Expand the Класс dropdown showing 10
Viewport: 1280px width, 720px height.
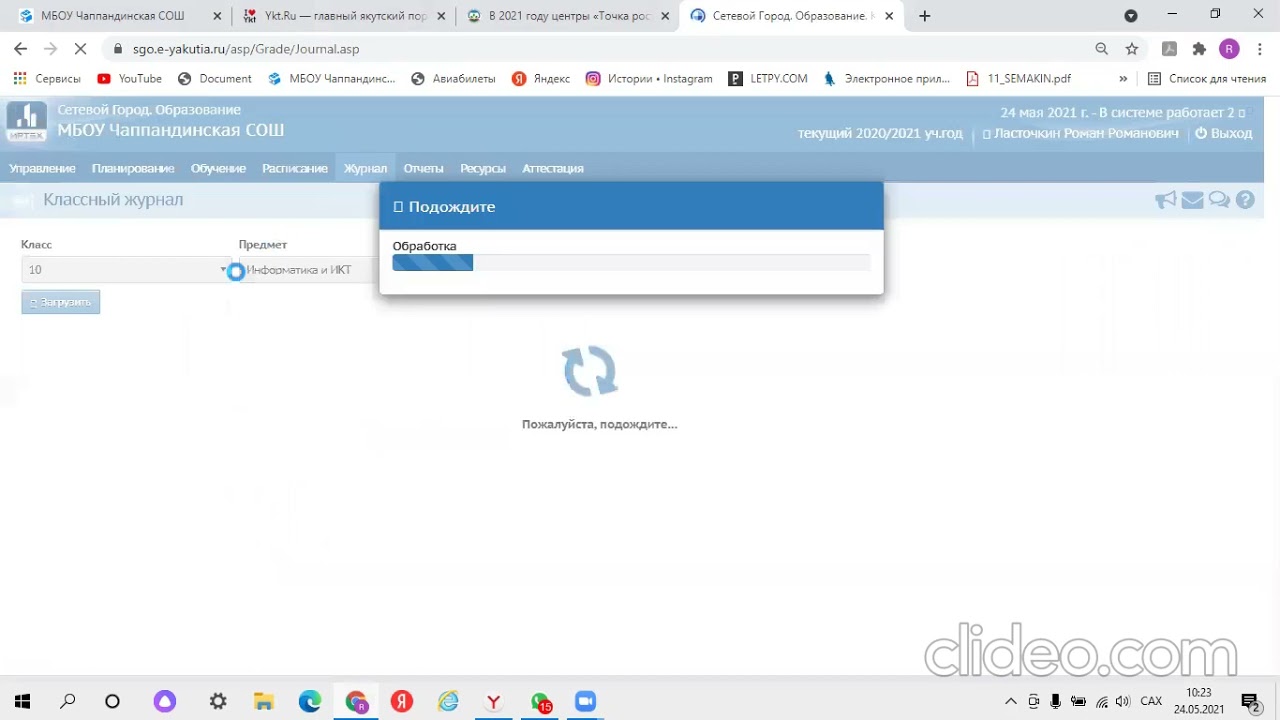point(126,270)
